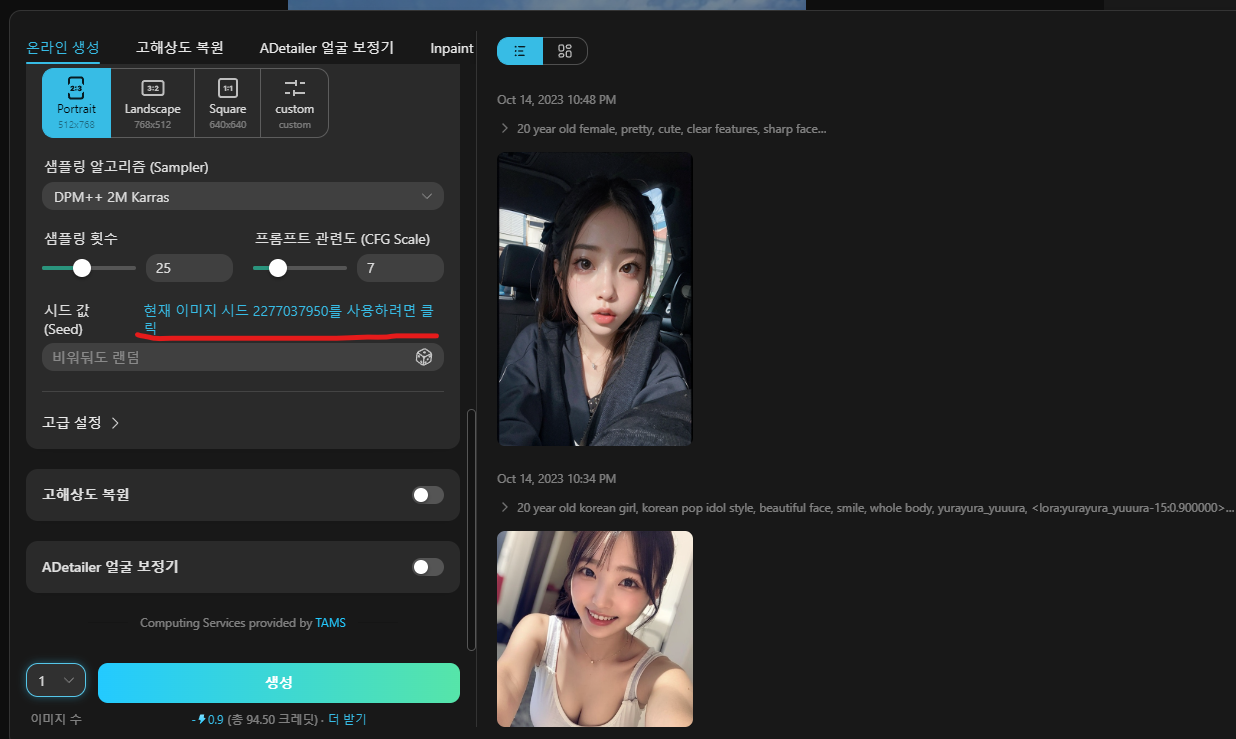Select the Portrait 512x768 size preset
1236x739 pixels.
75,102
